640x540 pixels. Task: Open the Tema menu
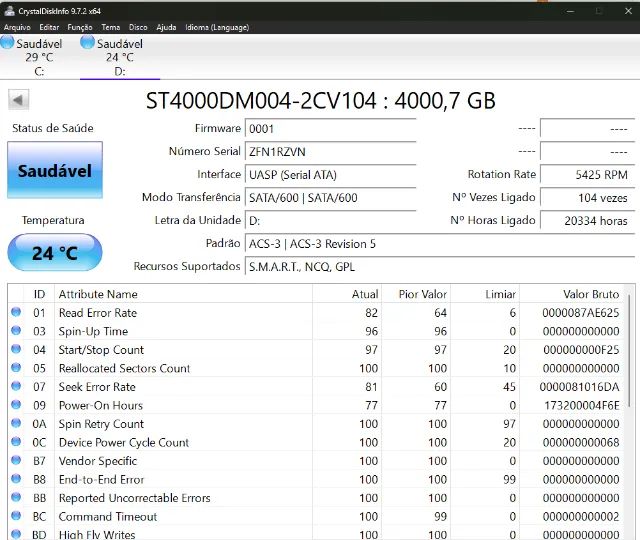[x=111, y=27]
